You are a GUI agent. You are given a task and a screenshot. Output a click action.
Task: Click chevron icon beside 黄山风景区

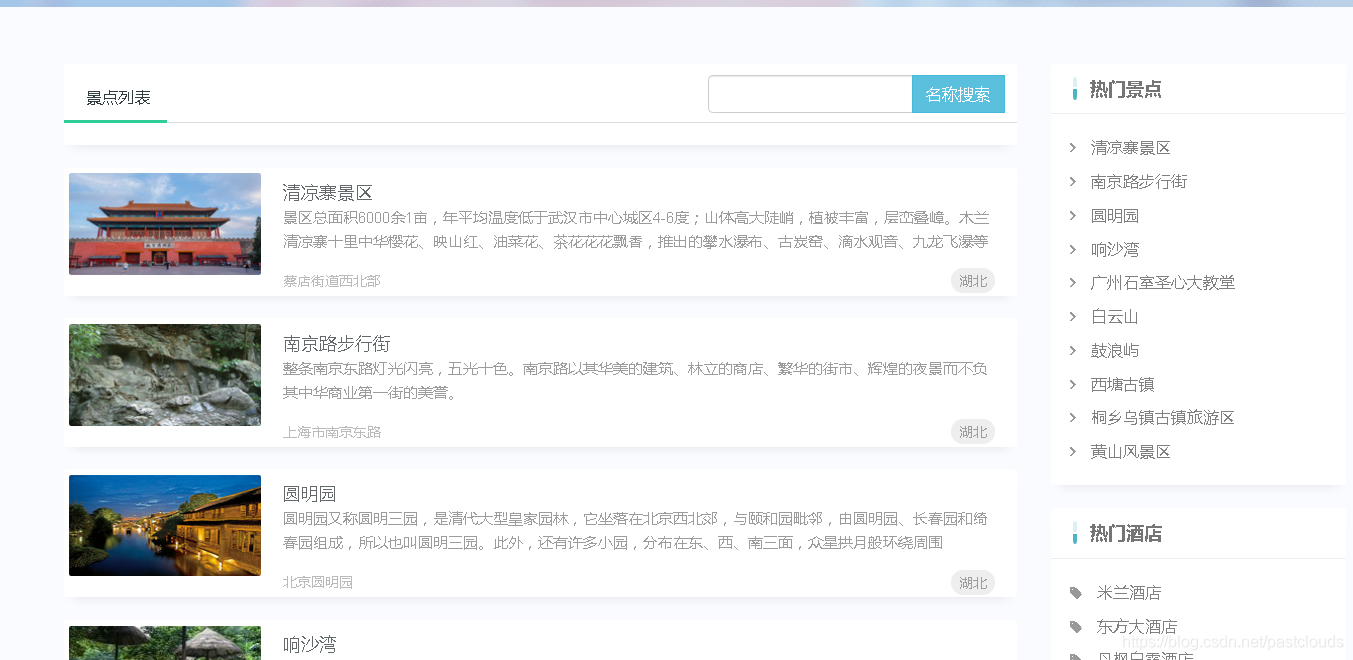tap(1073, 452)
